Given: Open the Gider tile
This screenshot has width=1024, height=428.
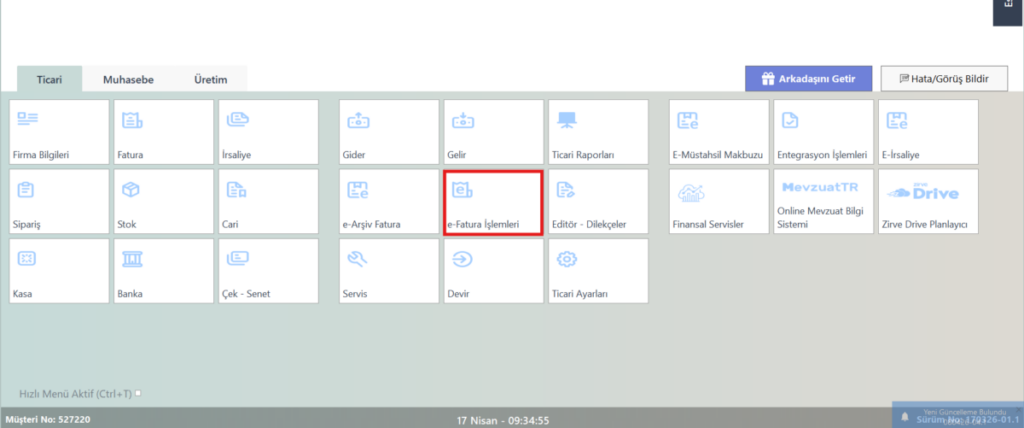Looking at the screenshot, I should click(x=389, y=132).
